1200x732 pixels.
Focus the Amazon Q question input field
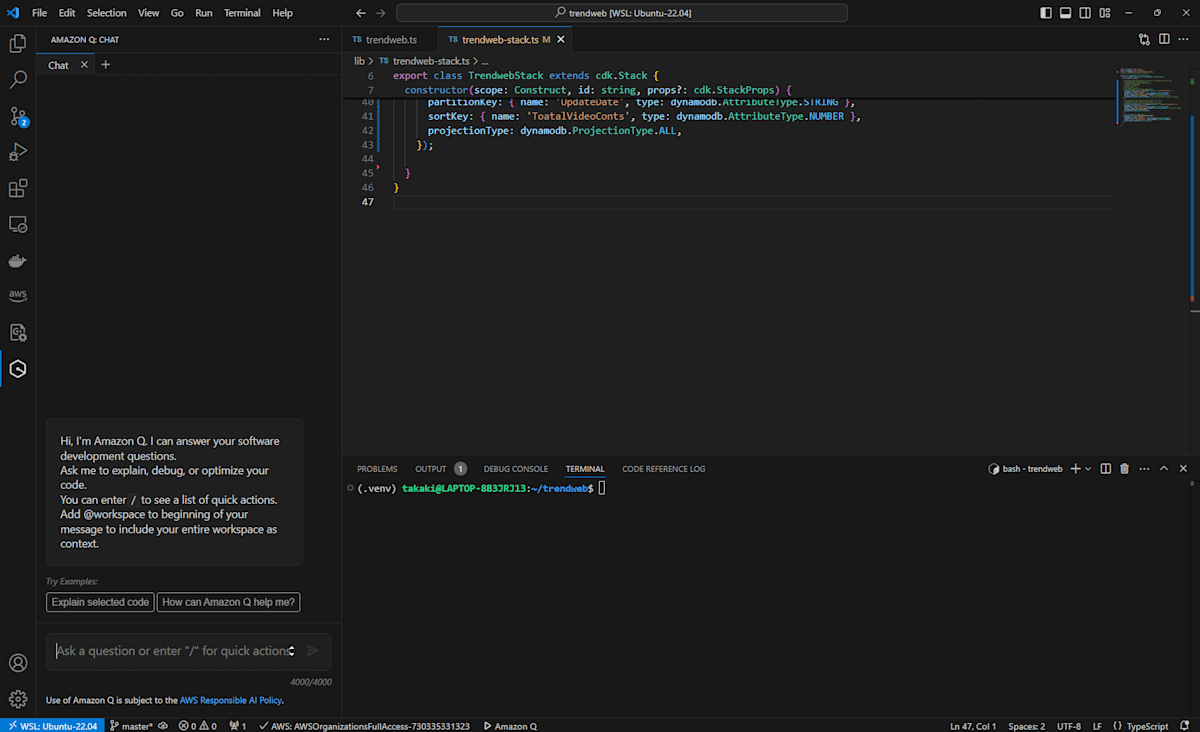170,651
